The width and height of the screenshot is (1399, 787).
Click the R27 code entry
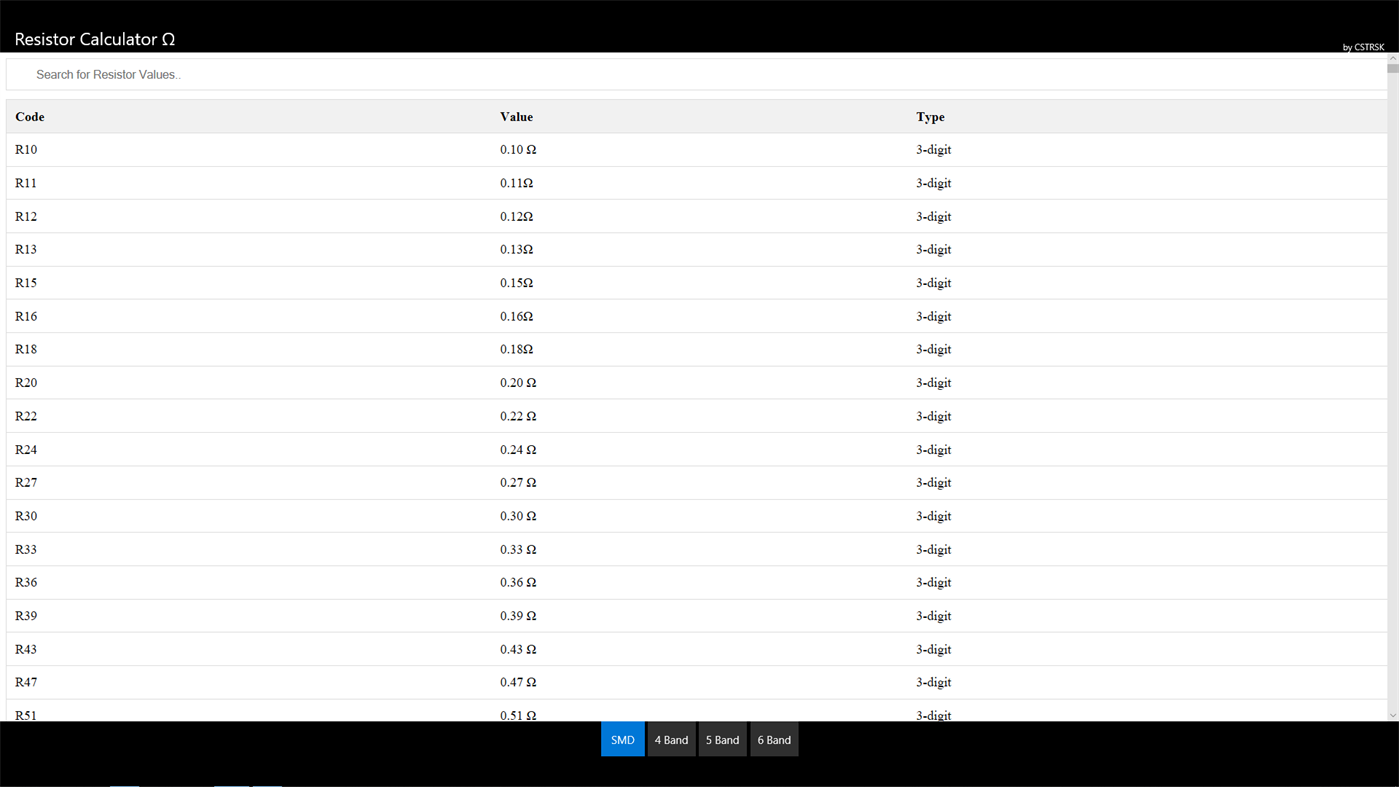26,482
